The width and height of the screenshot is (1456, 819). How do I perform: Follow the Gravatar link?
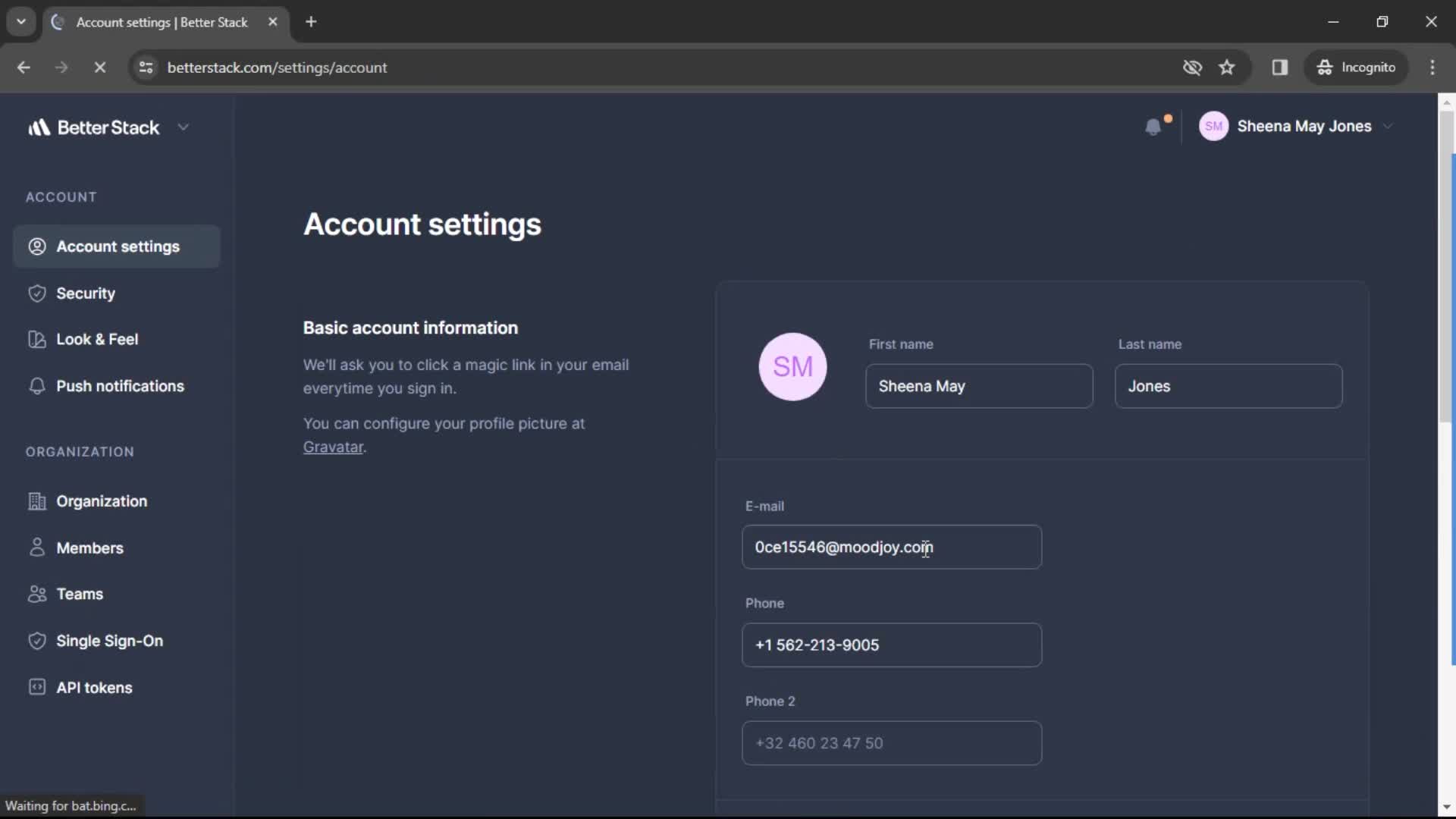[x=333, y=447]
